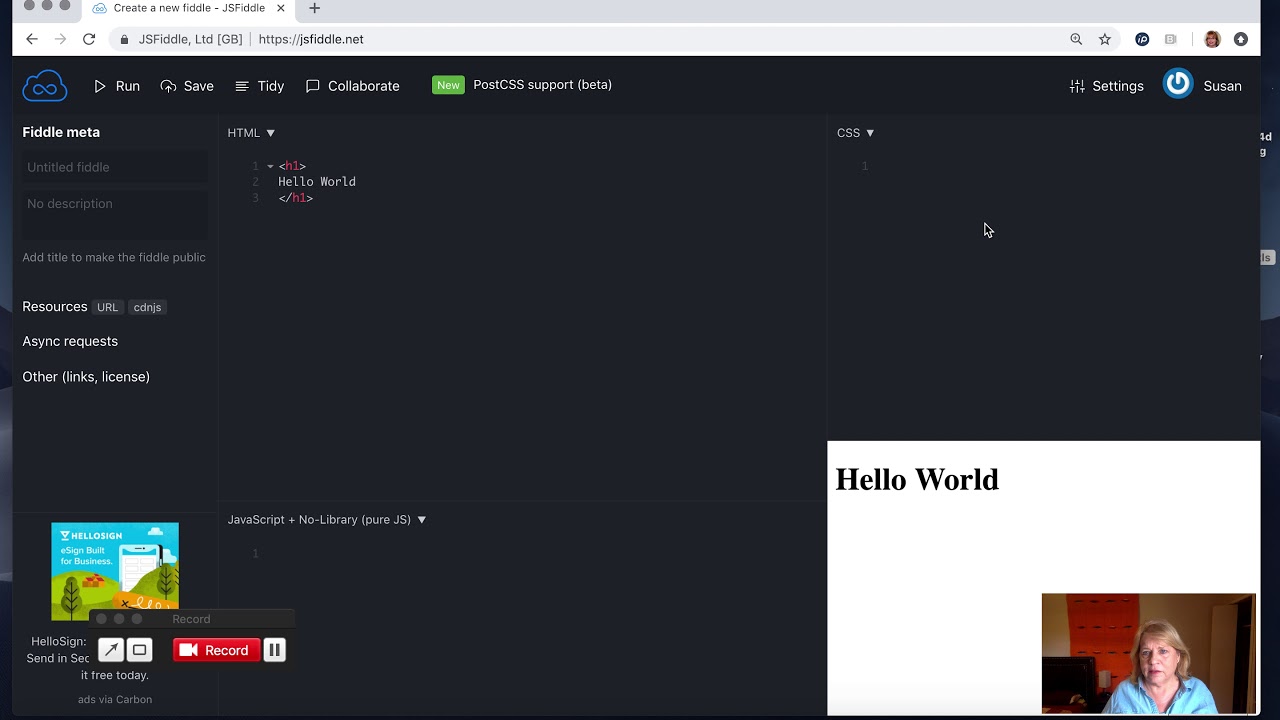Viewport: 1280px width, 720px height.
Task: Click the address bar URL
Action: point(311,39)
